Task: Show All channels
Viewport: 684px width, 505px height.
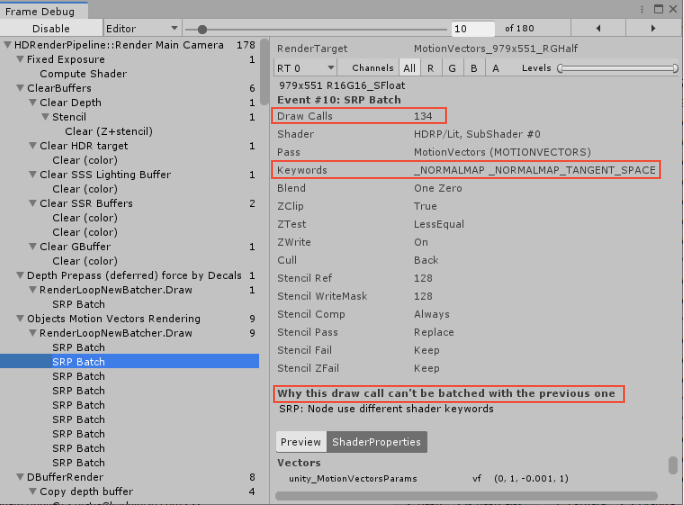Action: coord(409,68)
